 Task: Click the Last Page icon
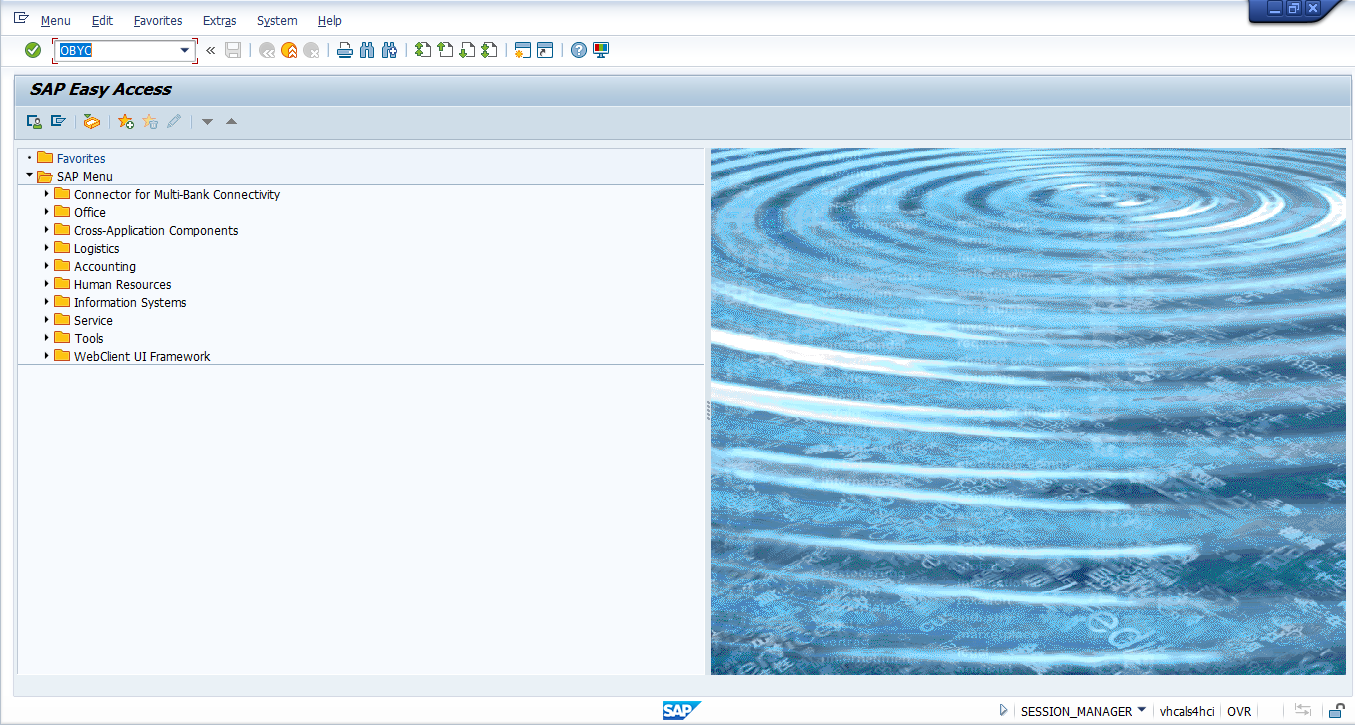(489, 50)
